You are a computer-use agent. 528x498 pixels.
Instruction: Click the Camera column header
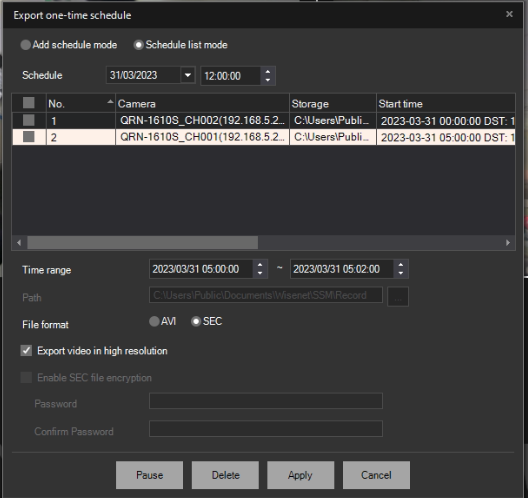pyautogui.click(x=202, y=103)
